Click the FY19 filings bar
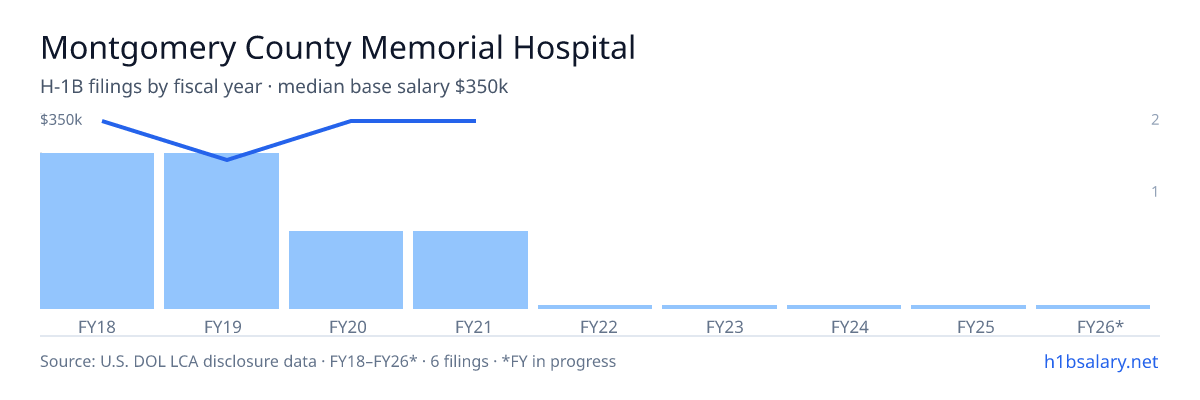 coord(221,231)
